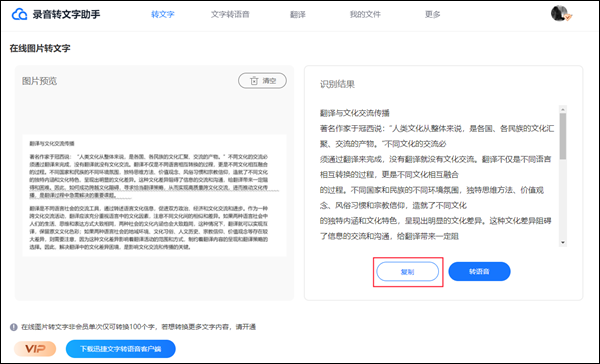
Task: Go to 我的文件 tab
Action: pos(365,15)
